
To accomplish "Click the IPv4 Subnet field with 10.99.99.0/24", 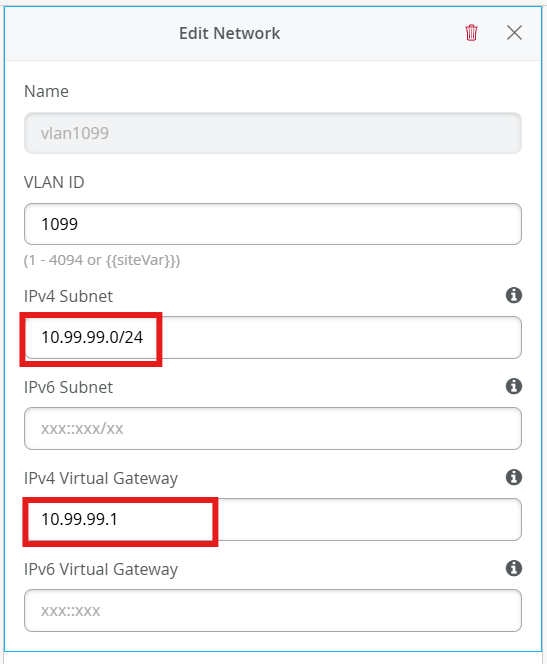I will (273, 338).
